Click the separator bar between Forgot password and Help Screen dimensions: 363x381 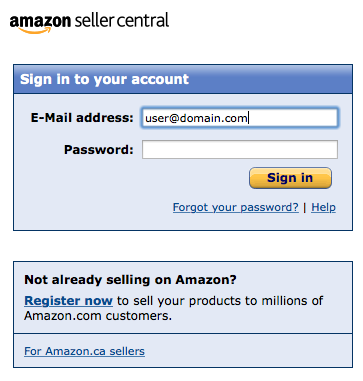pyautogui.click(x=305, y=208)
